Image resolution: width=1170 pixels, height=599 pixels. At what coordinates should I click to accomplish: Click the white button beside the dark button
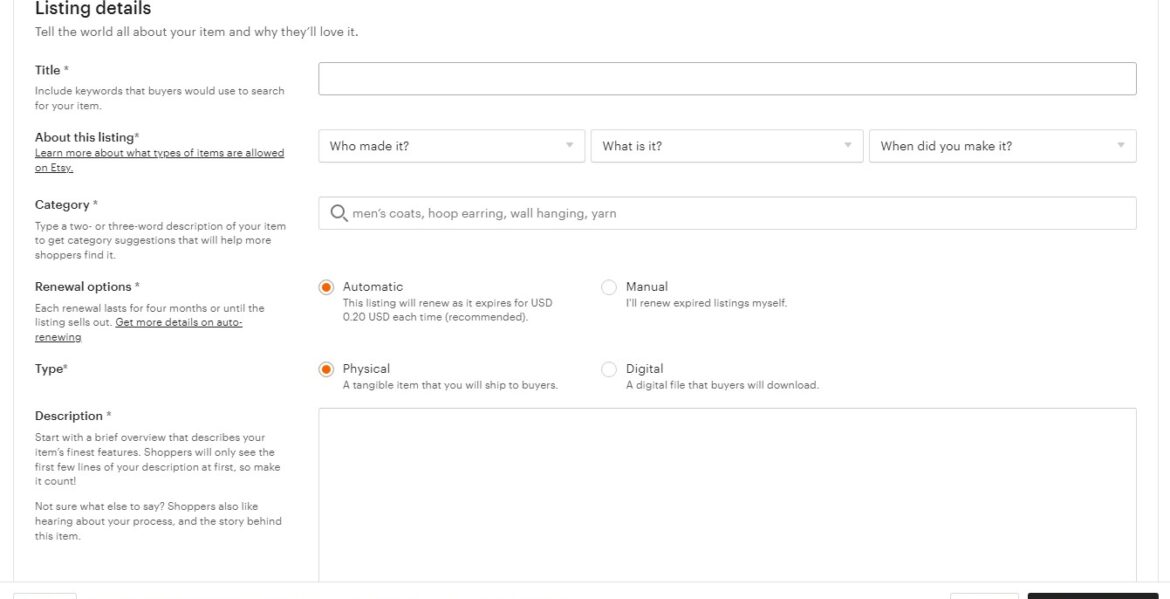(984, 595)
